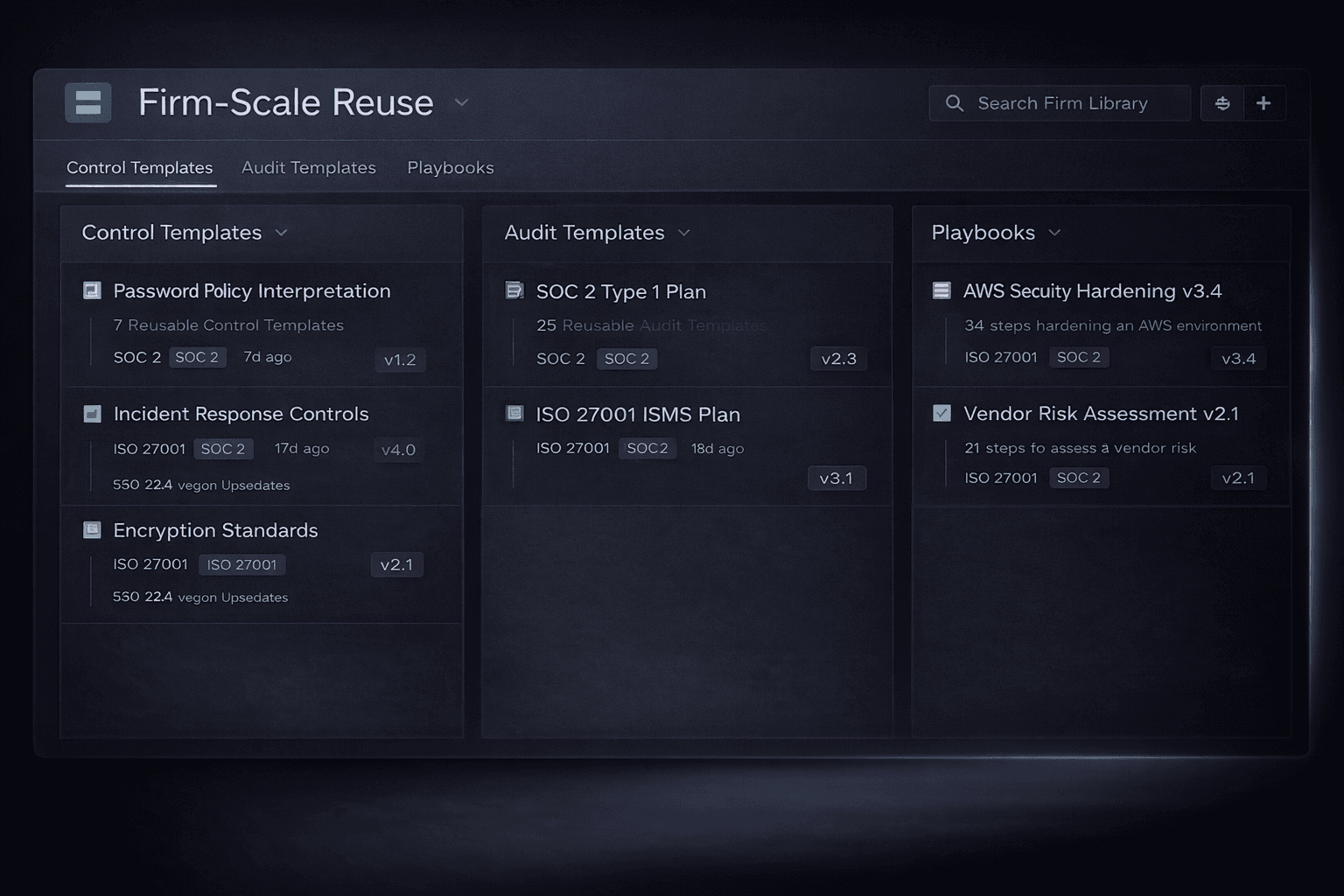Toggle the ISO 27001 ISMS Plan checkbox
Screen dimensions: 1344x896
[x=514, y=413]
